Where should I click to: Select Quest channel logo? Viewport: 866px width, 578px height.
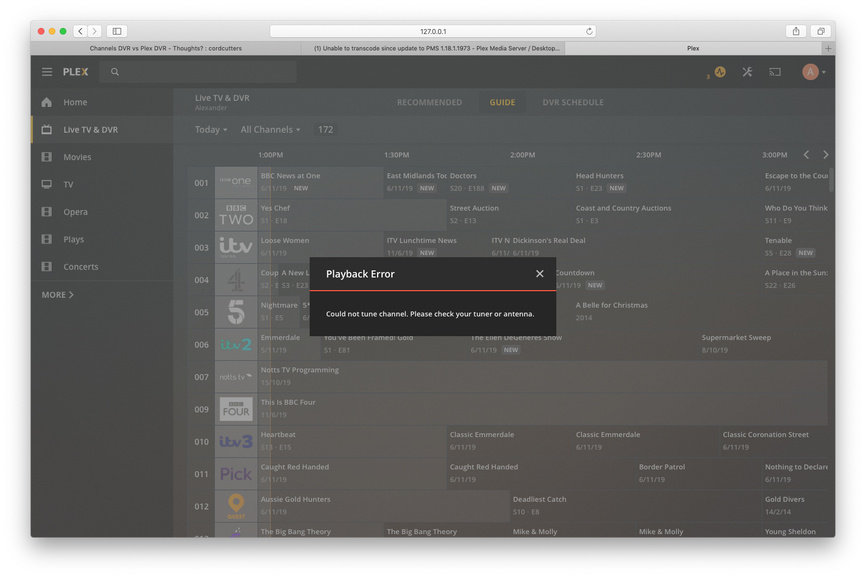pyautogui.click(x=236, y=506)
